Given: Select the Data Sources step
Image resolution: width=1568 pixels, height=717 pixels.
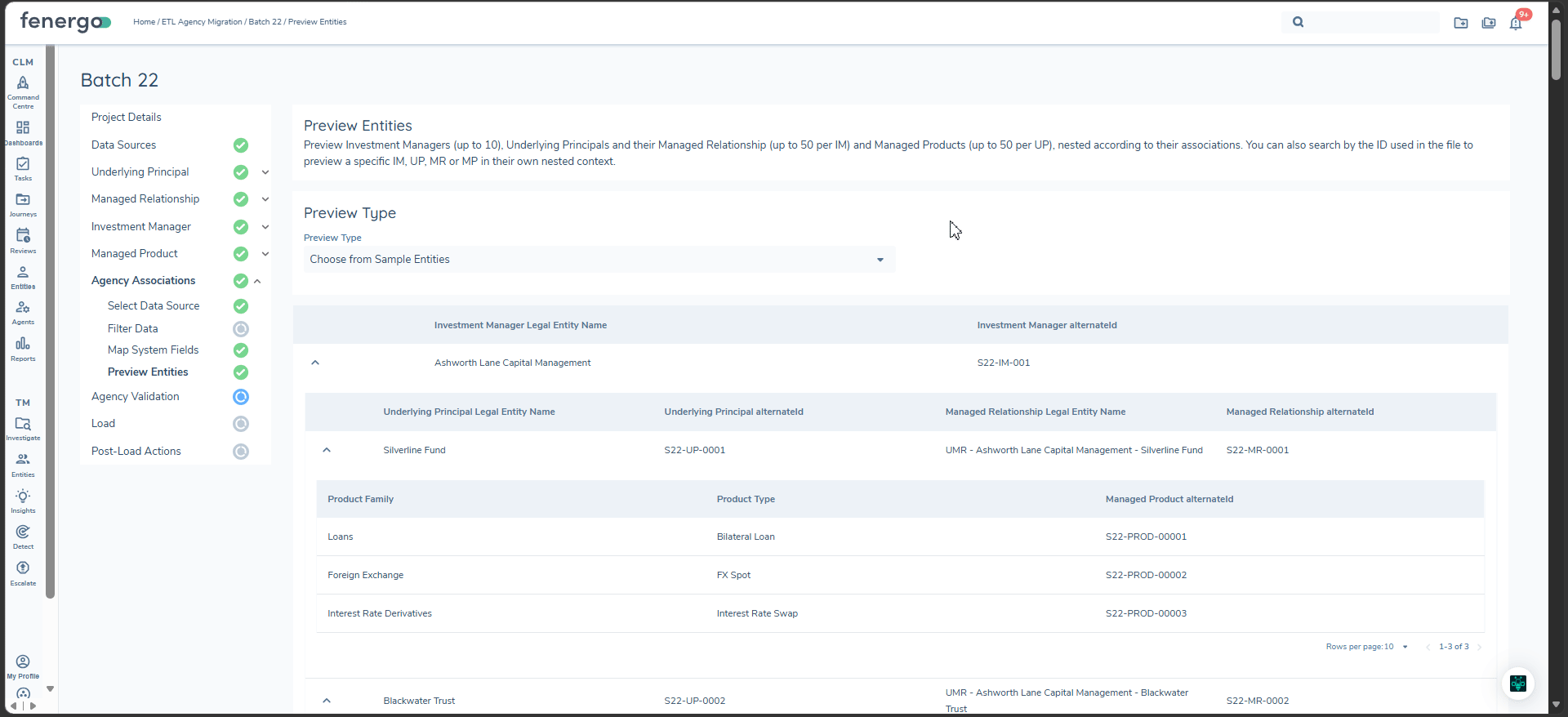Looking at the screenshot, I should click(x=124, y=145).
